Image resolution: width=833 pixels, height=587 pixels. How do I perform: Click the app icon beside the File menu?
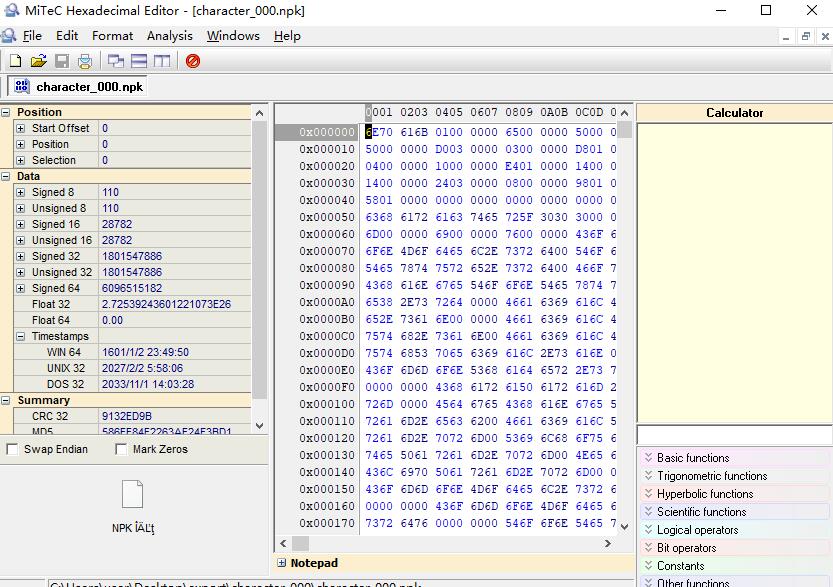tap(9, 36)
